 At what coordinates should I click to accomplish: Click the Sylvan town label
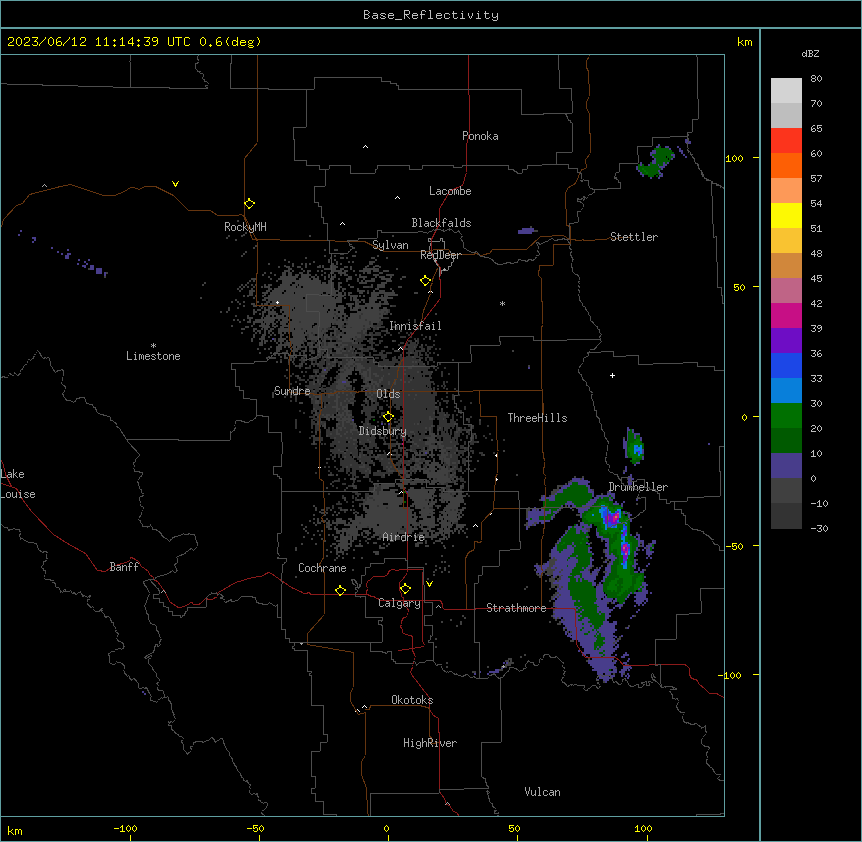[x=390, y=245]
